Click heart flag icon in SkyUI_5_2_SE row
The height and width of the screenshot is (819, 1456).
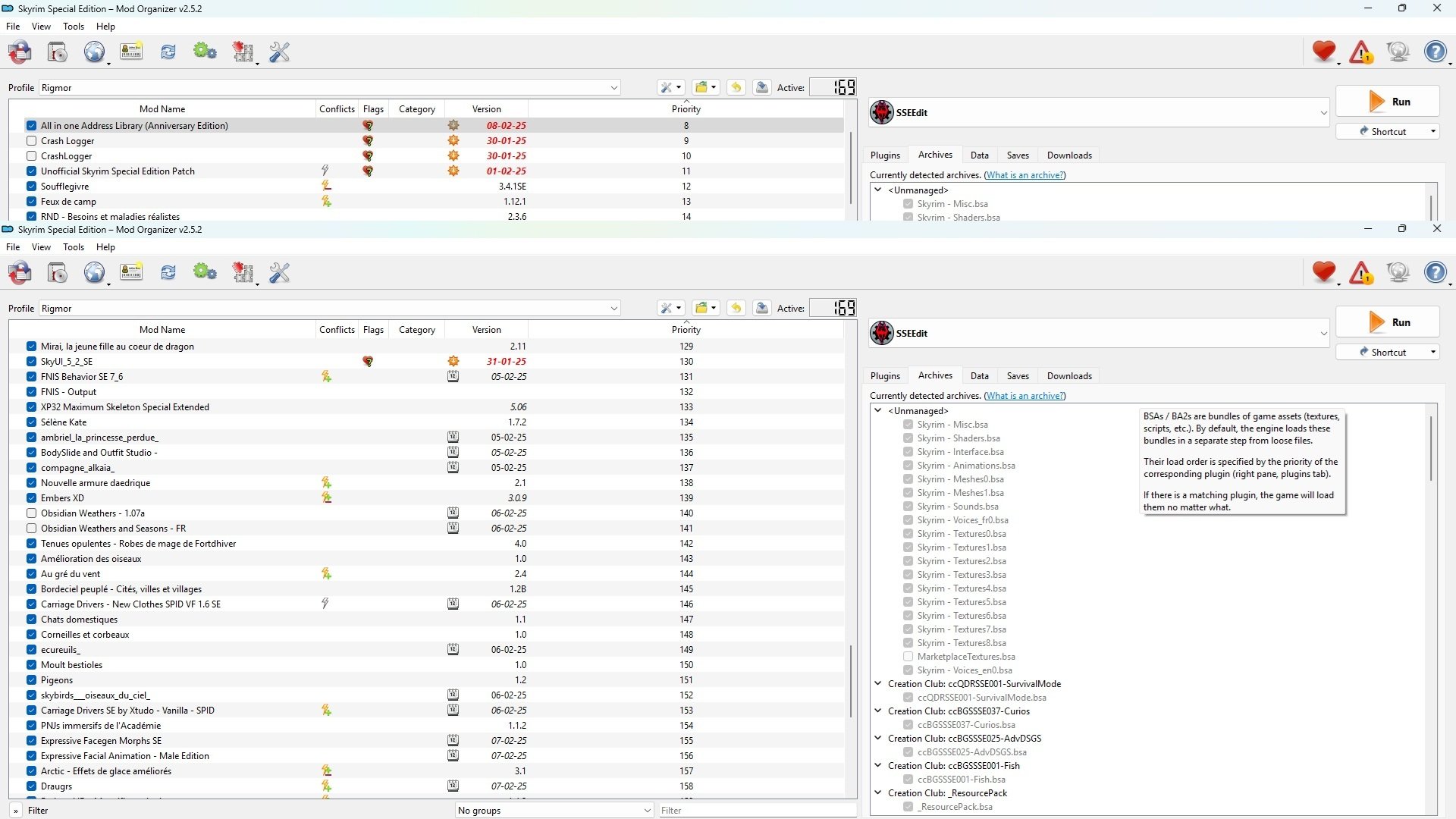[x=368, y=362]
